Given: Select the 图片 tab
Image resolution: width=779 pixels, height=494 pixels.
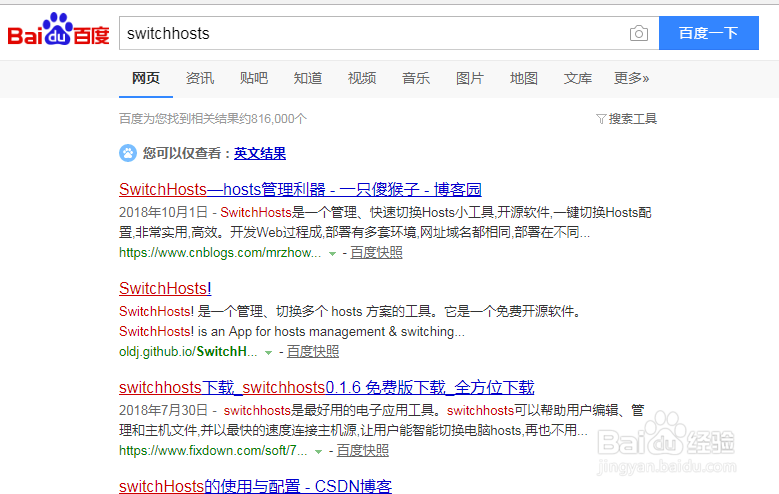Looking at the screenshot, I should pos(470,79).
